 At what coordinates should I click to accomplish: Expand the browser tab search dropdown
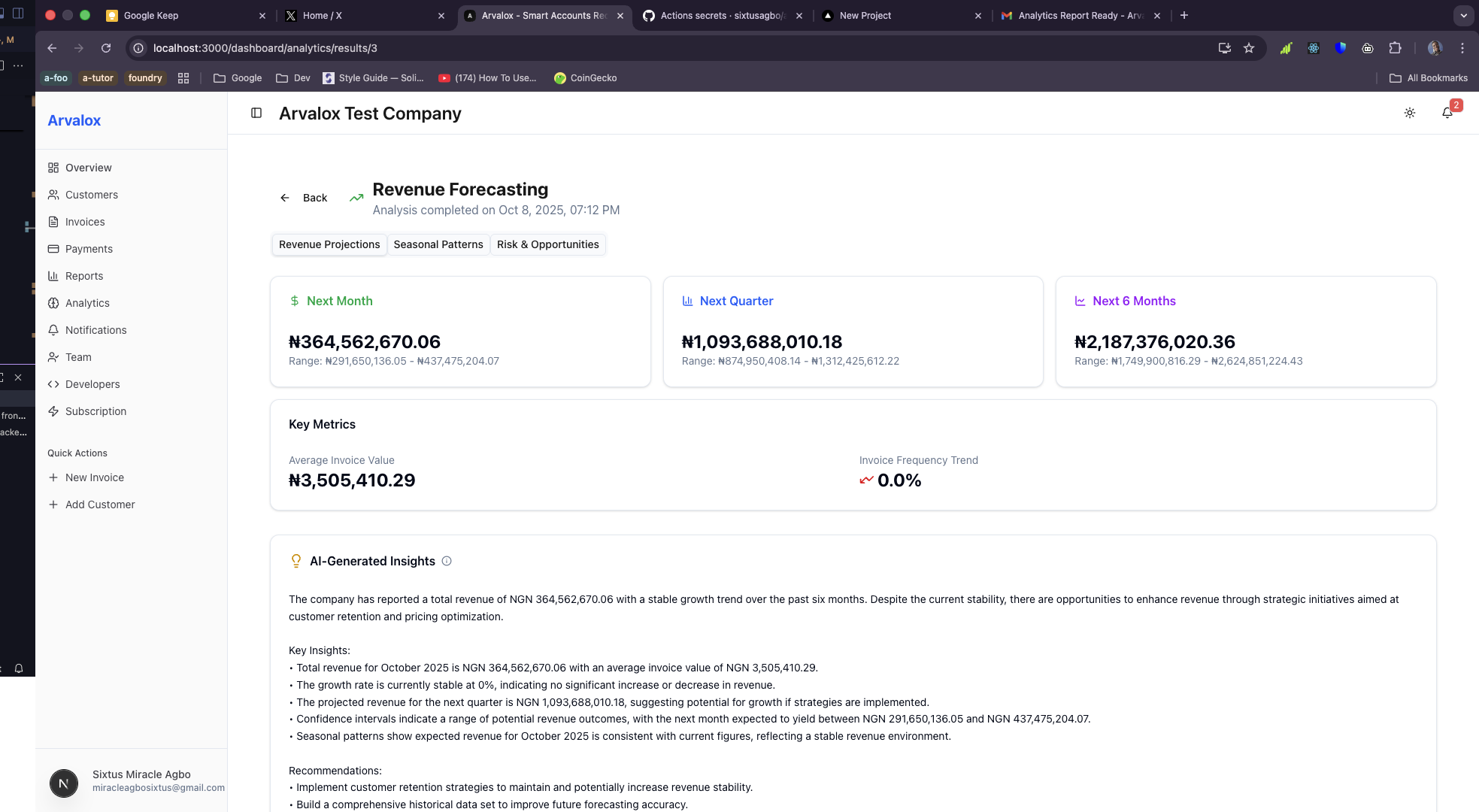[1463, 15]
